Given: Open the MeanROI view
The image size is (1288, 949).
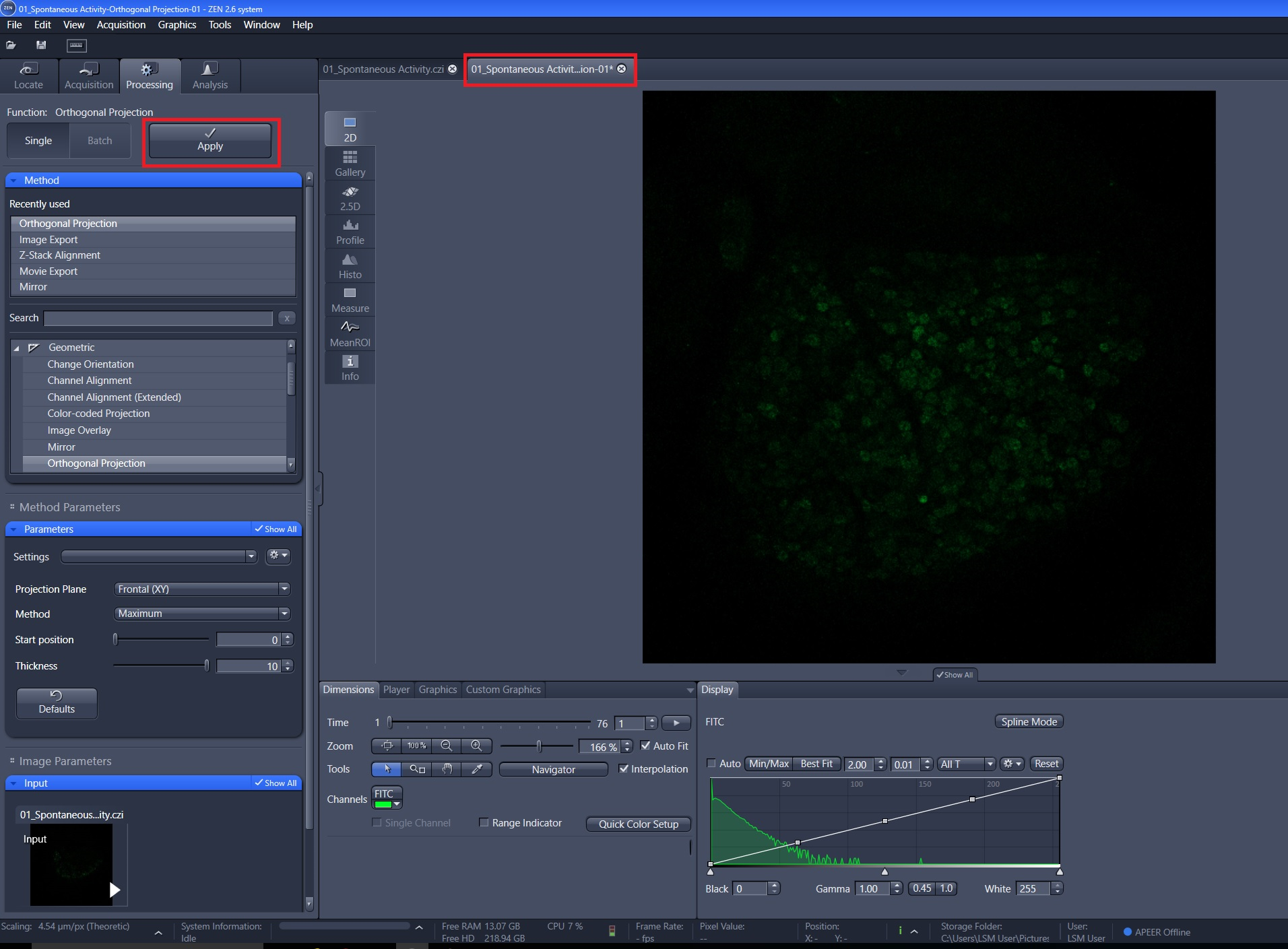Looking at the screenshot, I should (x=350, y=334).
